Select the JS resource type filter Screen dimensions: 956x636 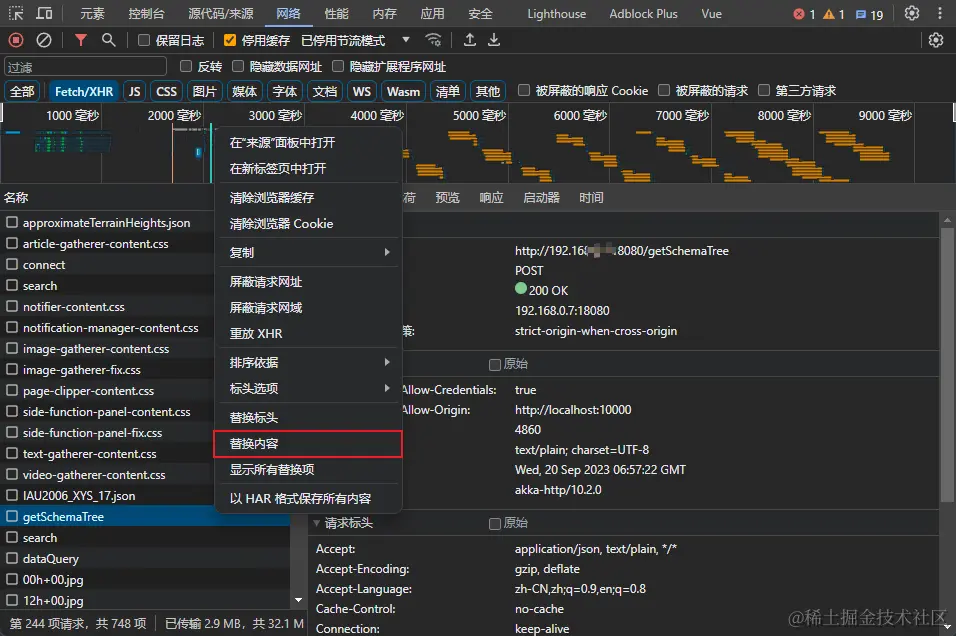[135, 91]
